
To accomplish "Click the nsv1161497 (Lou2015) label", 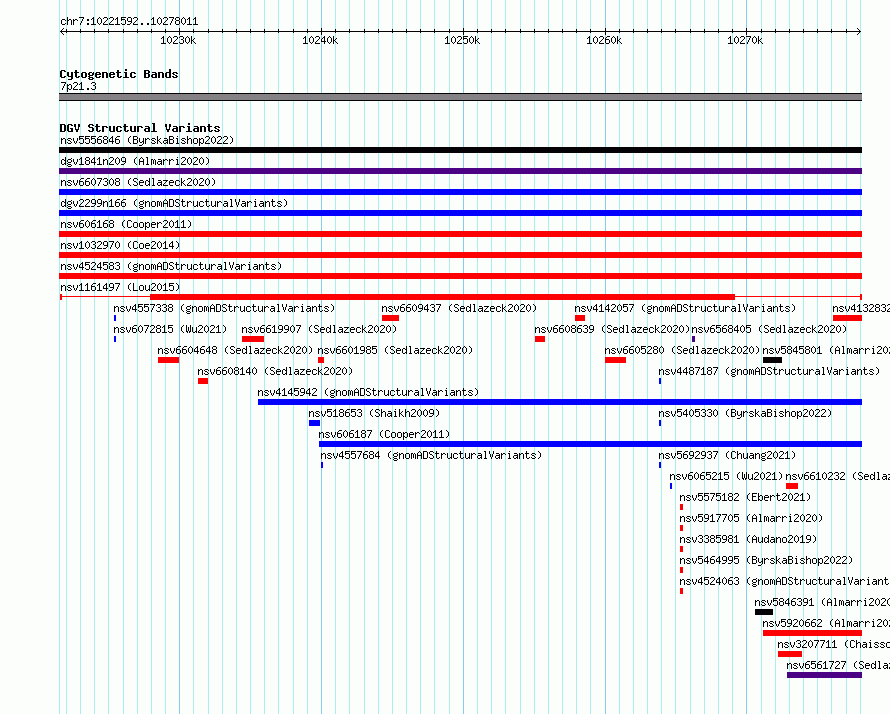I will pyautogui.click(x=120, y=287).
